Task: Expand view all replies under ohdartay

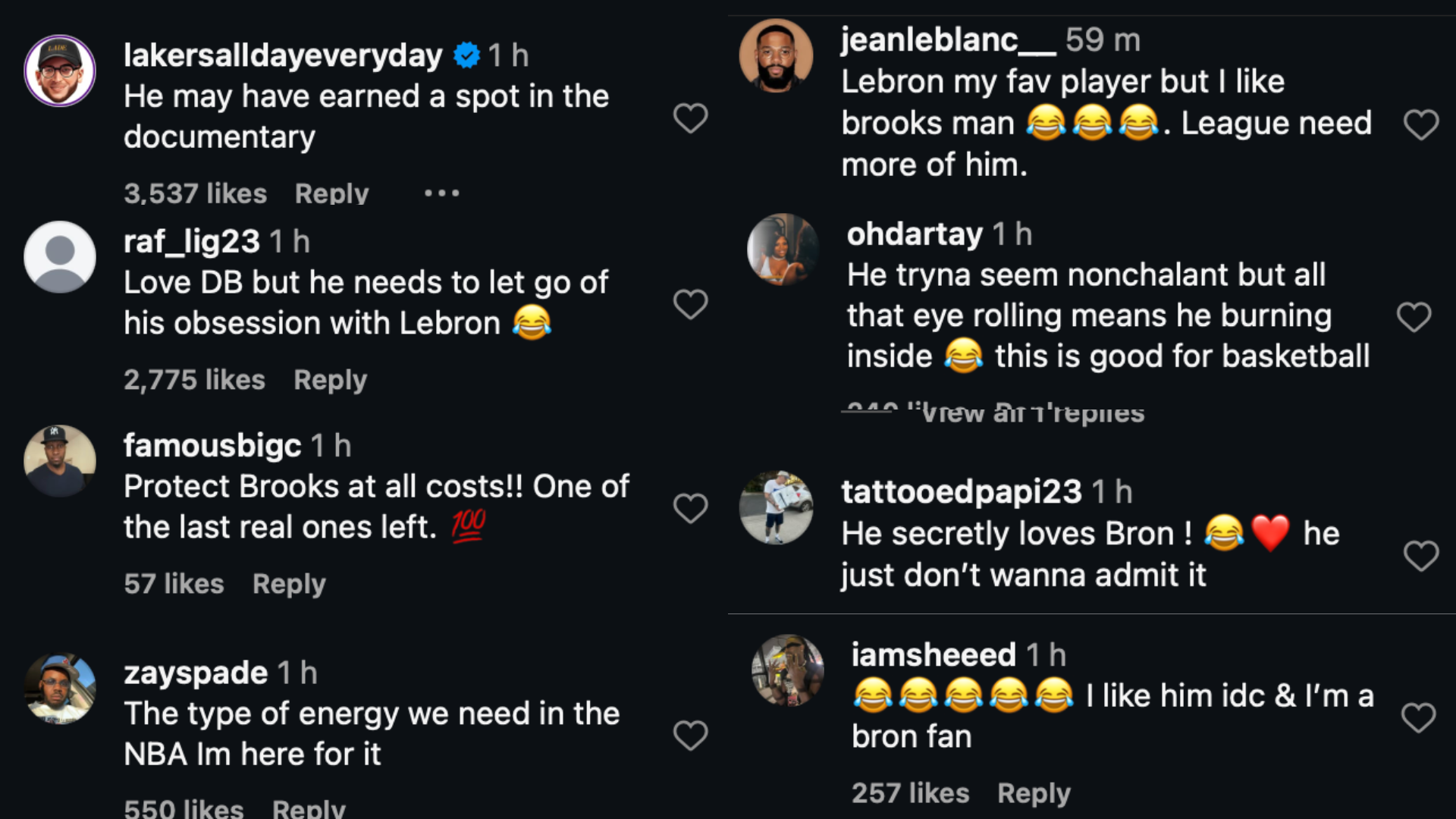Action: click(1033, 414)
